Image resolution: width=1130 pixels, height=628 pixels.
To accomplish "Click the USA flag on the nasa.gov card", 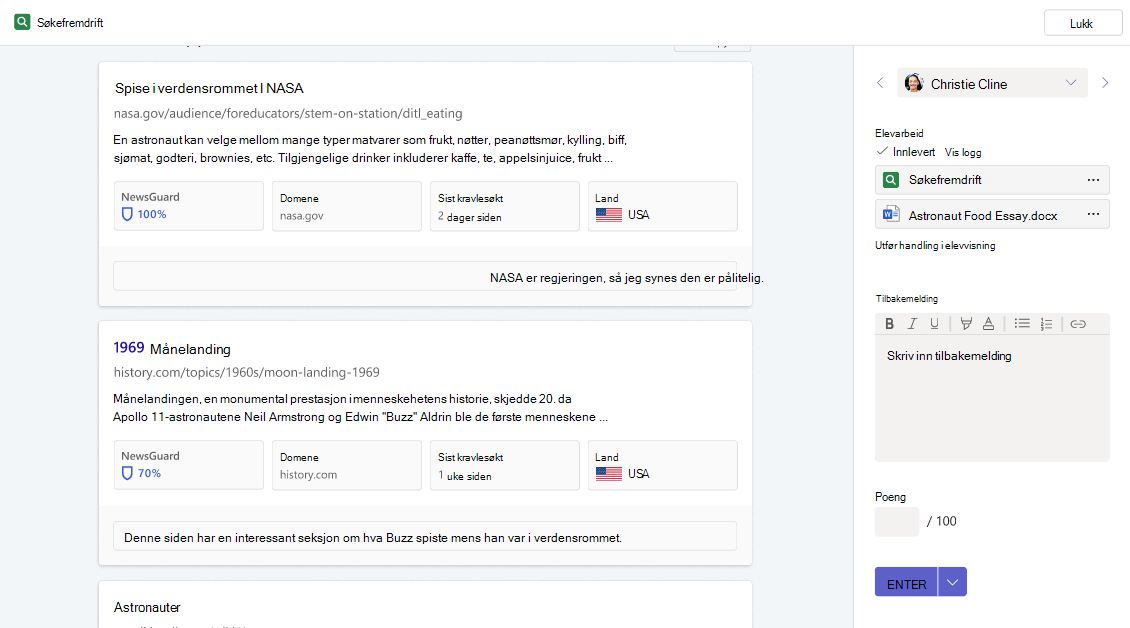I will tap(609, 215).
